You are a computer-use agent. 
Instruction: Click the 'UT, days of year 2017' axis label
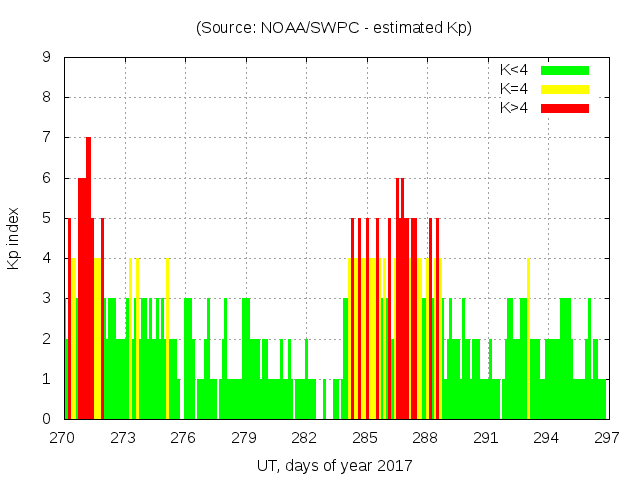334,465
